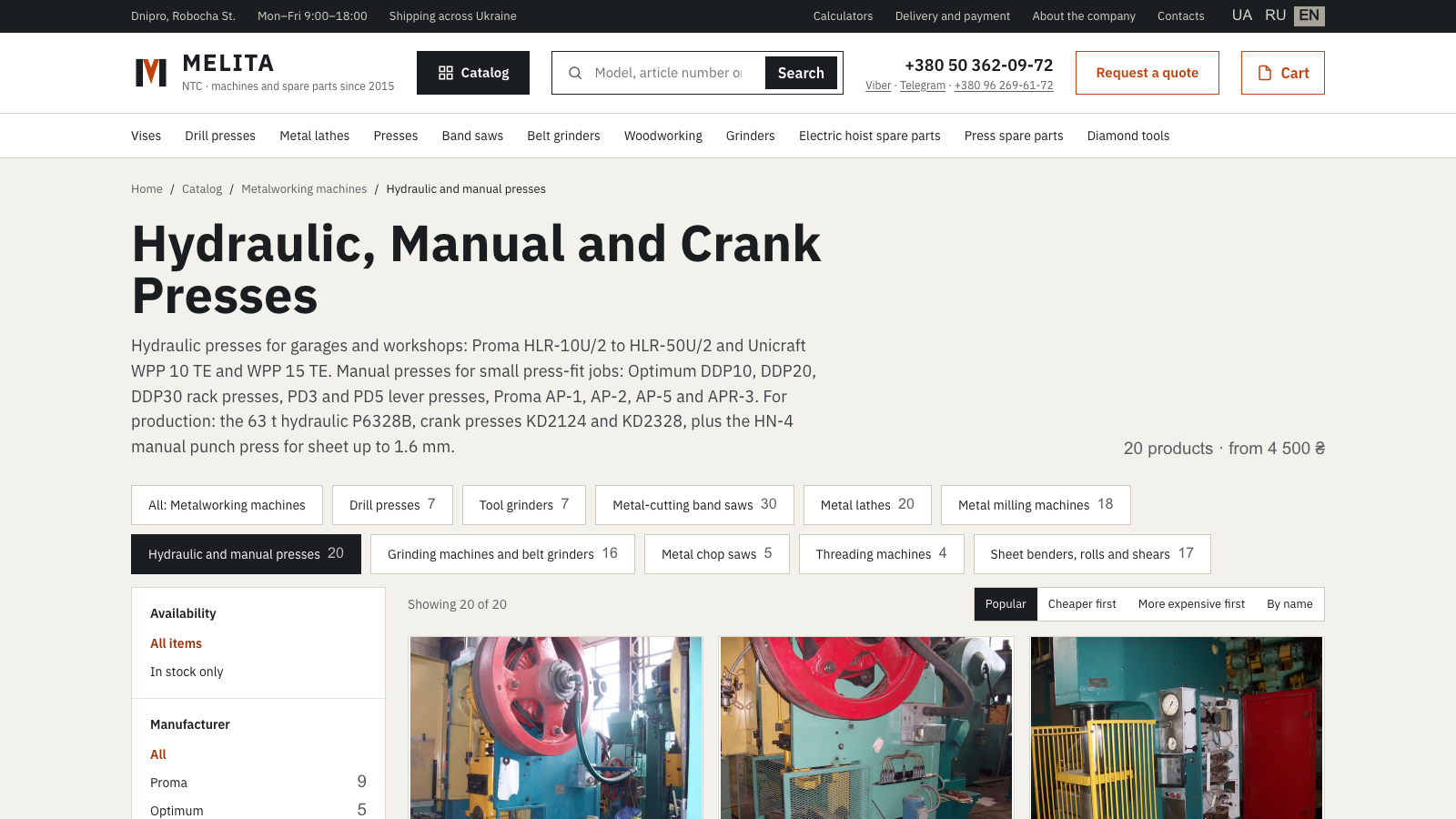
Task: Open first product image with red flywheel
Action: [x=556, y=728]
